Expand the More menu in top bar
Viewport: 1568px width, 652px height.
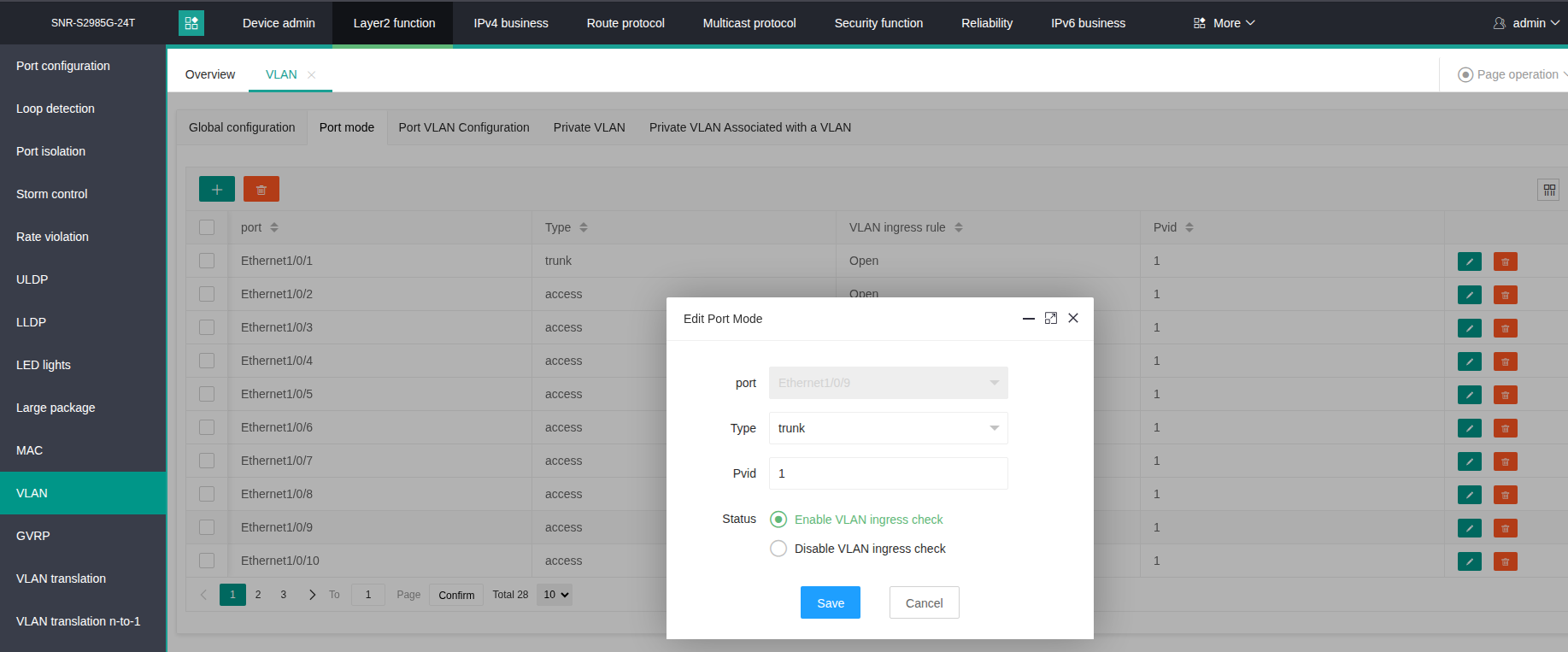click(x=1224, y=23)
